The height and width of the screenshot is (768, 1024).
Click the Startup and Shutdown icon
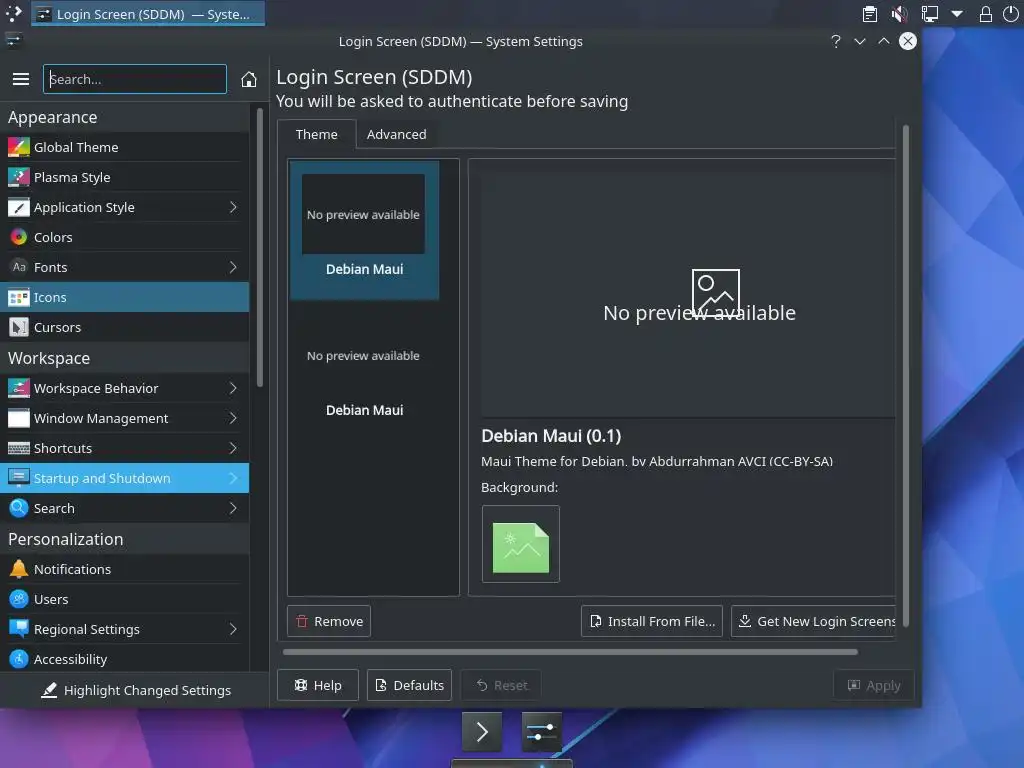pos(19,478)
